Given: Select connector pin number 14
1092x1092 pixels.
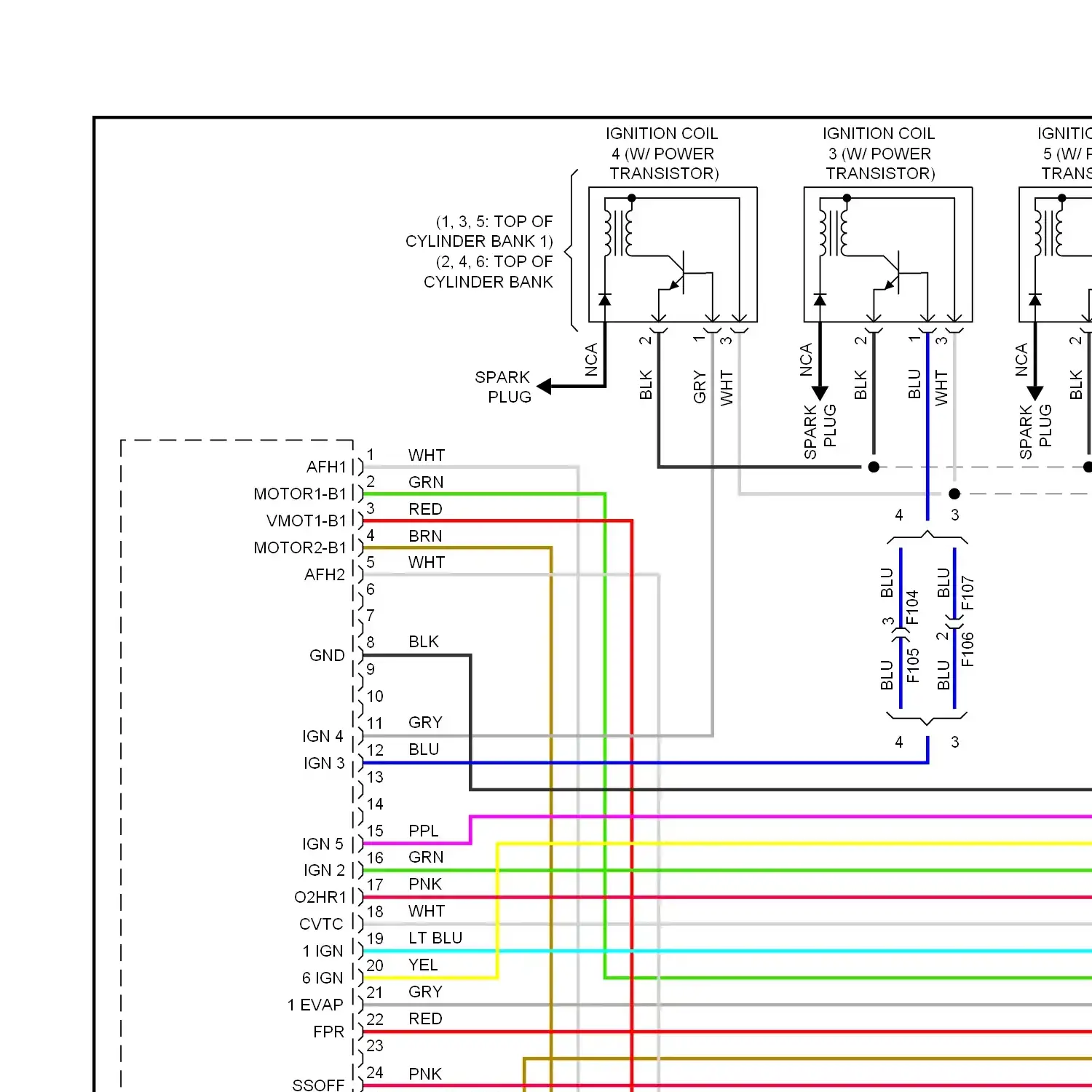Looking at the screenshot, I should click(375, 804).
